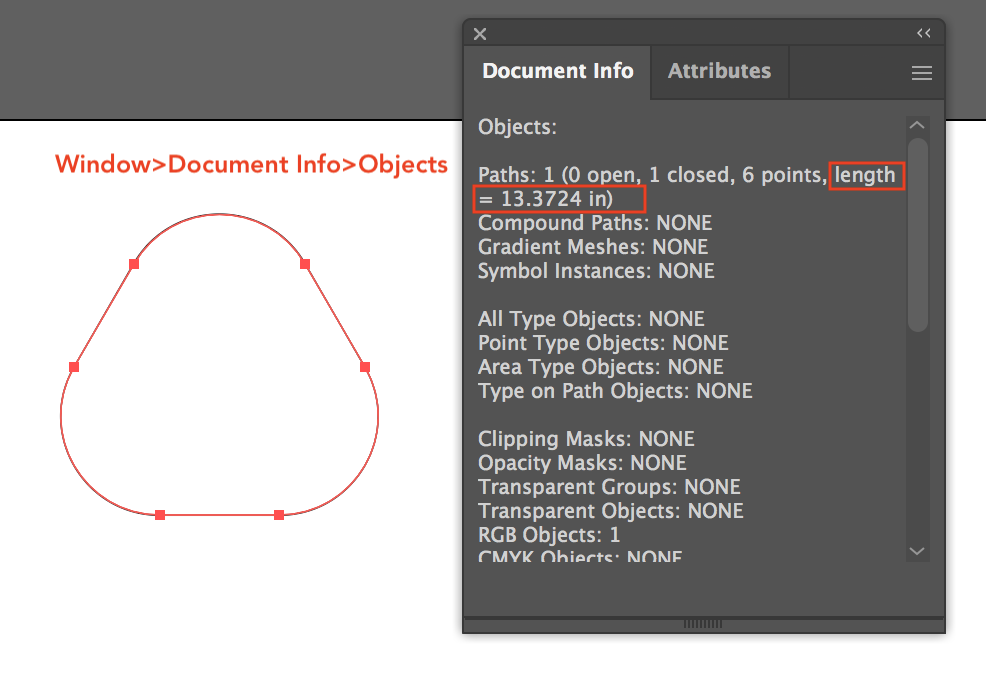
Task: Select the middle-right anchor point of shape
Action: (365, 367)
